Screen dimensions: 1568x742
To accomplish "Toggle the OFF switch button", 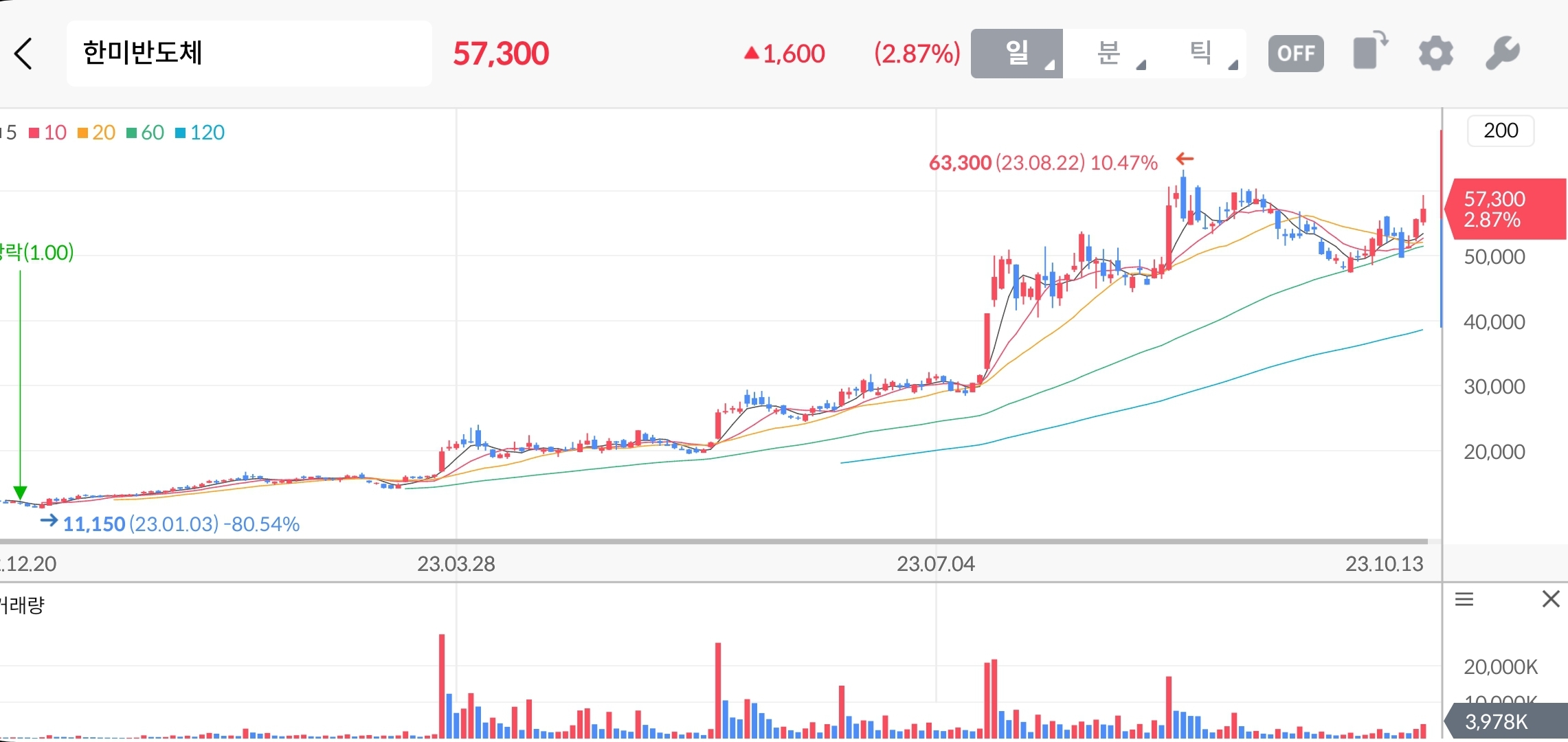I will (1295, 54).
